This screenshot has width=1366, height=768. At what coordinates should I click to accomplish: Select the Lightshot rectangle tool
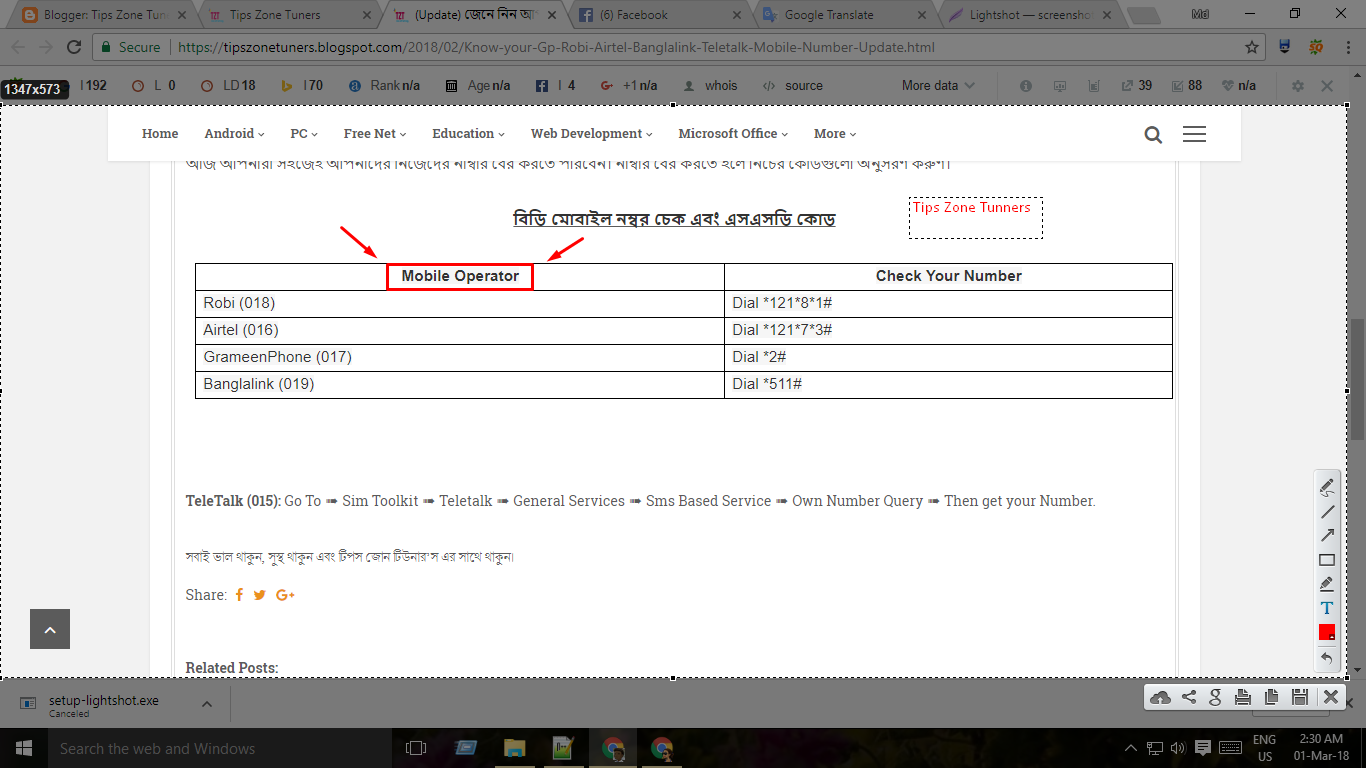click(1327, 560)
